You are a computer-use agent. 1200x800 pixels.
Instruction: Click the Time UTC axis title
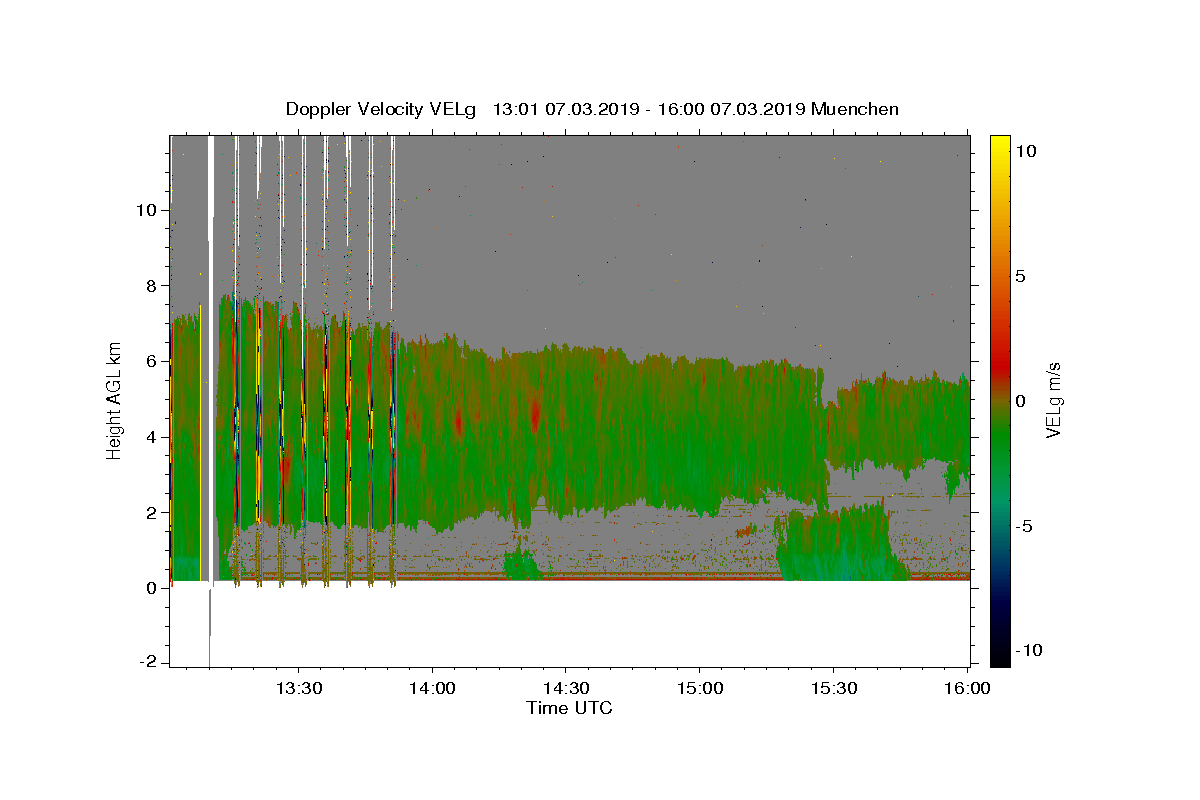tap(569, 708)
